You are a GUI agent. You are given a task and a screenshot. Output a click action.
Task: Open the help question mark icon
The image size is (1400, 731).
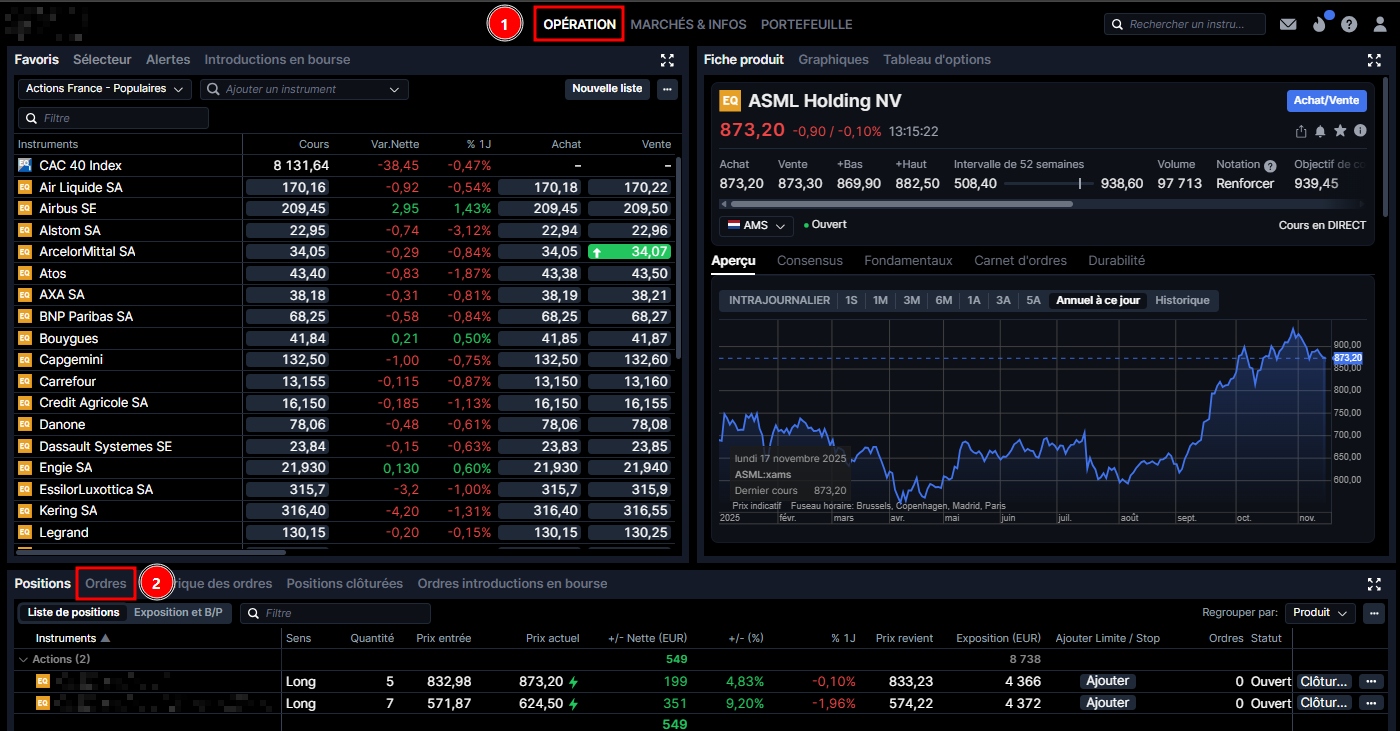1349,25
